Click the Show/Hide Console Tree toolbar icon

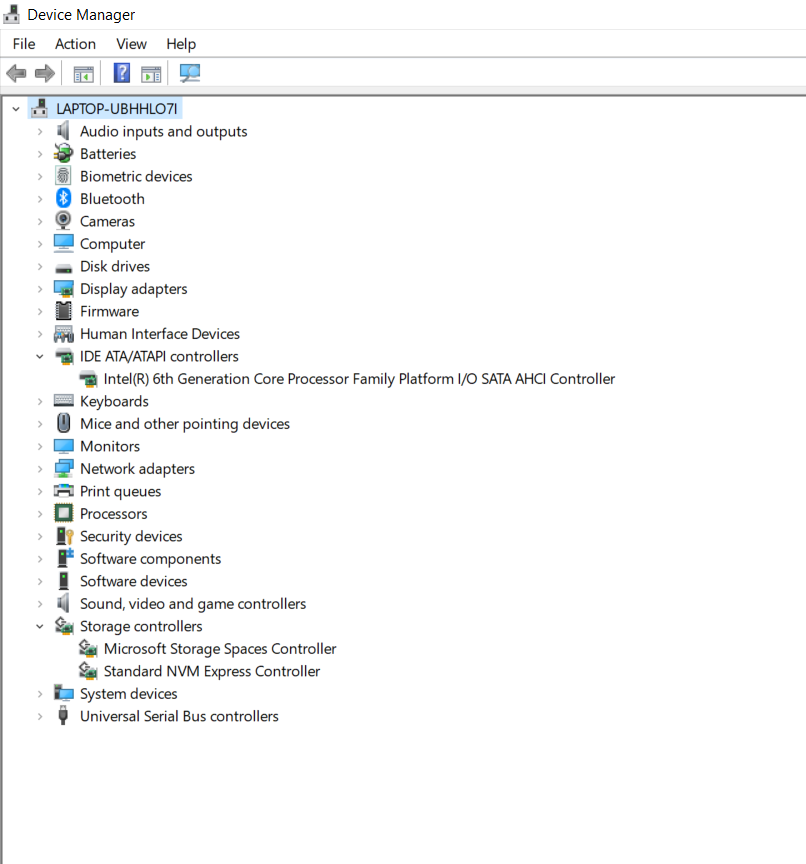[x=83, y=72]
